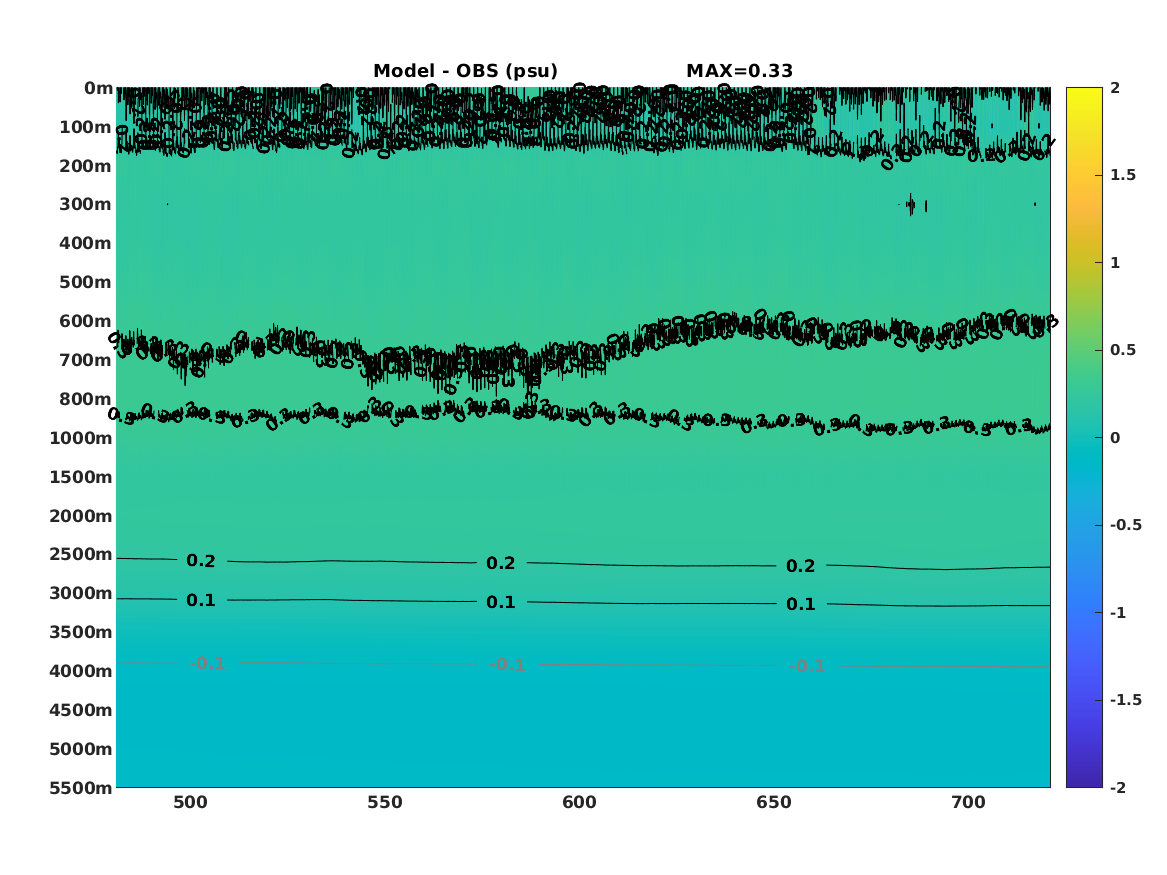Click the leftmost red '-0.1' contour label
Image resolution: width=1167 pixels, height=875 pixels.
(208, 663)
